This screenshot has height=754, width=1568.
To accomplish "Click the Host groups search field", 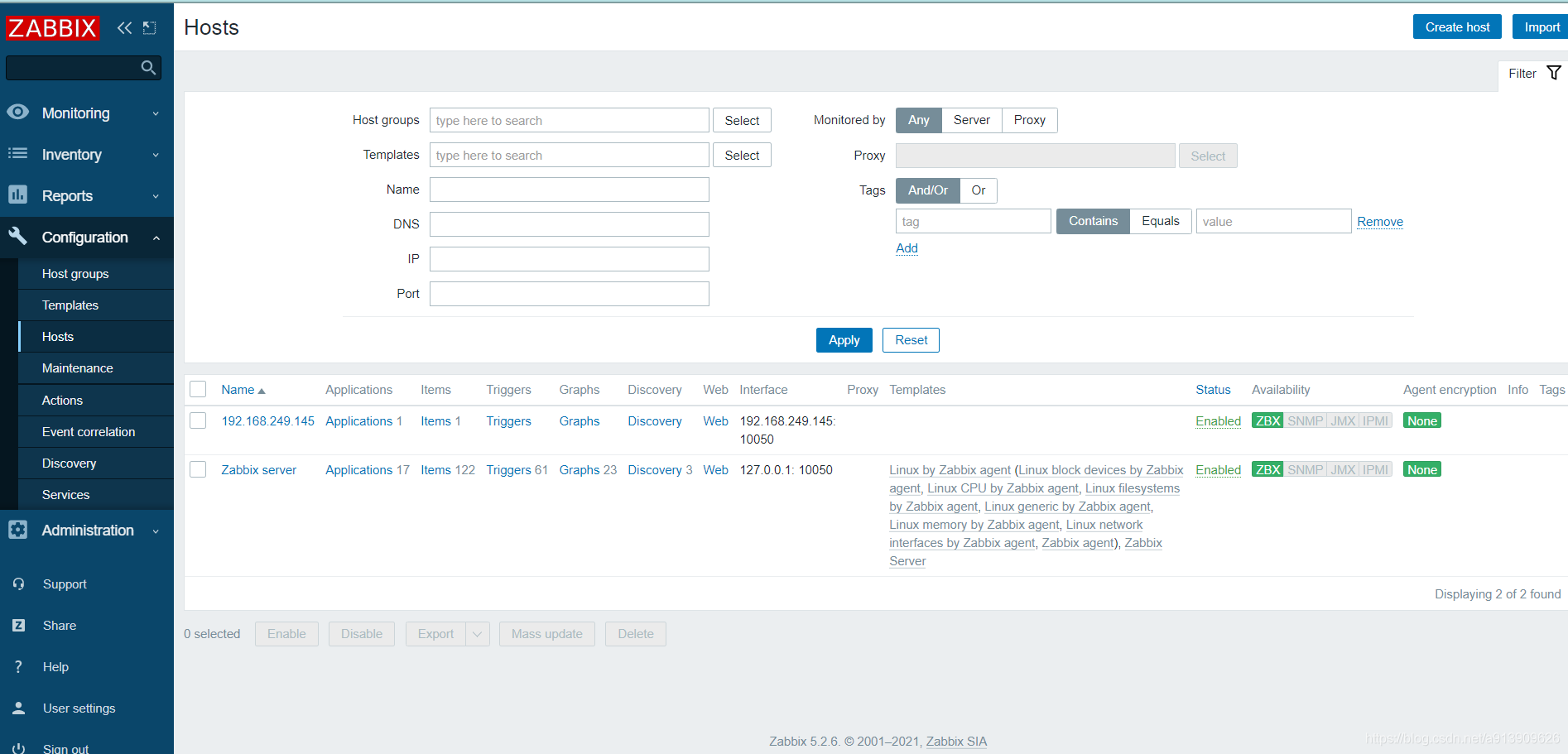I will pos(570,120).
